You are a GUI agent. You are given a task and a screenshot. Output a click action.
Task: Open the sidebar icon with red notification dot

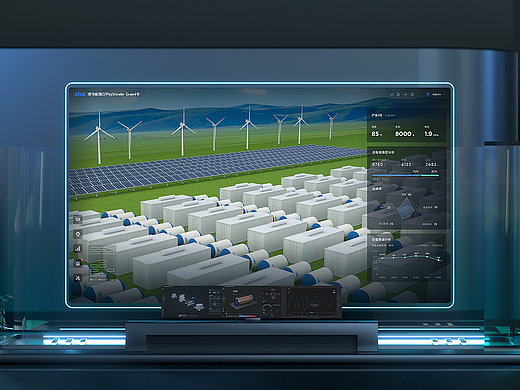[x=78, y=263]
